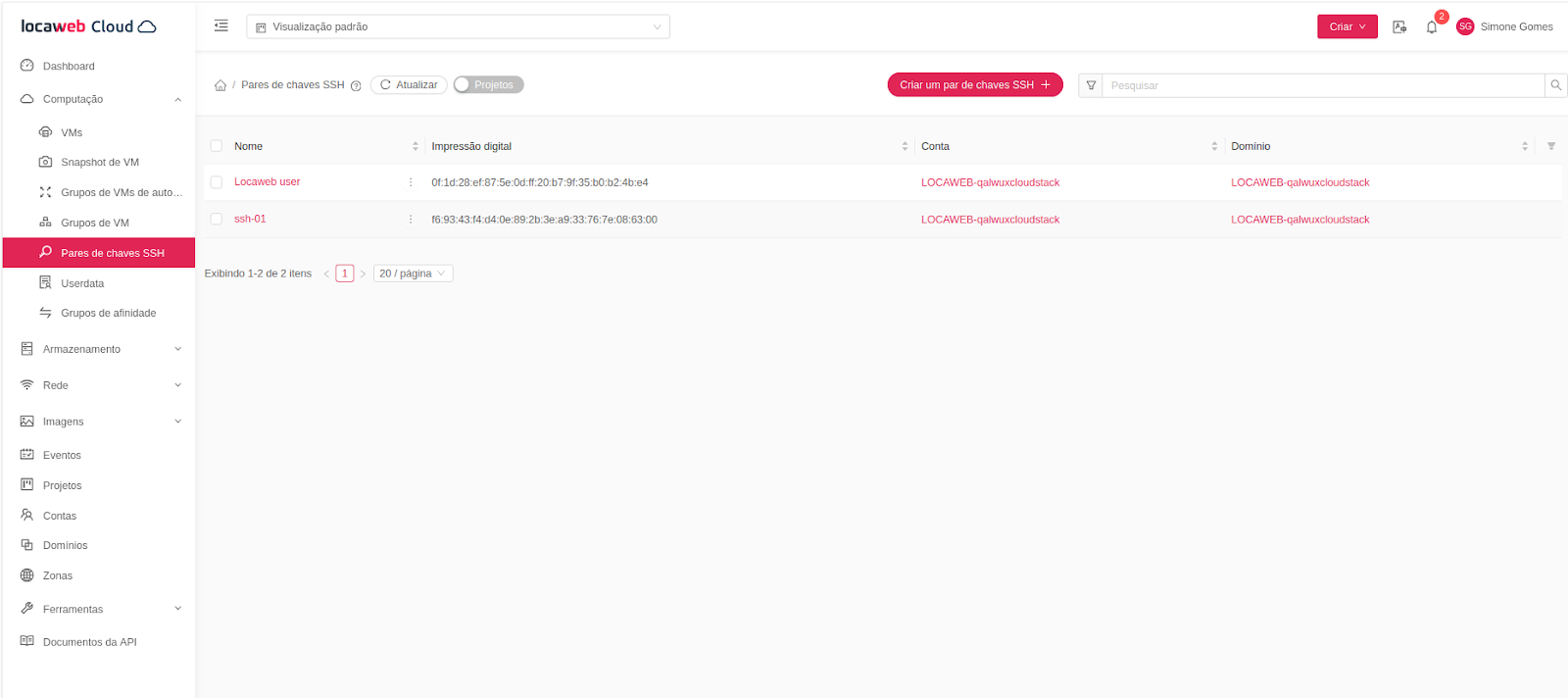The height and width of the screenshot is (698, 1568).
Task: Open Userdata in the sidebar
Action: [99, 283]
